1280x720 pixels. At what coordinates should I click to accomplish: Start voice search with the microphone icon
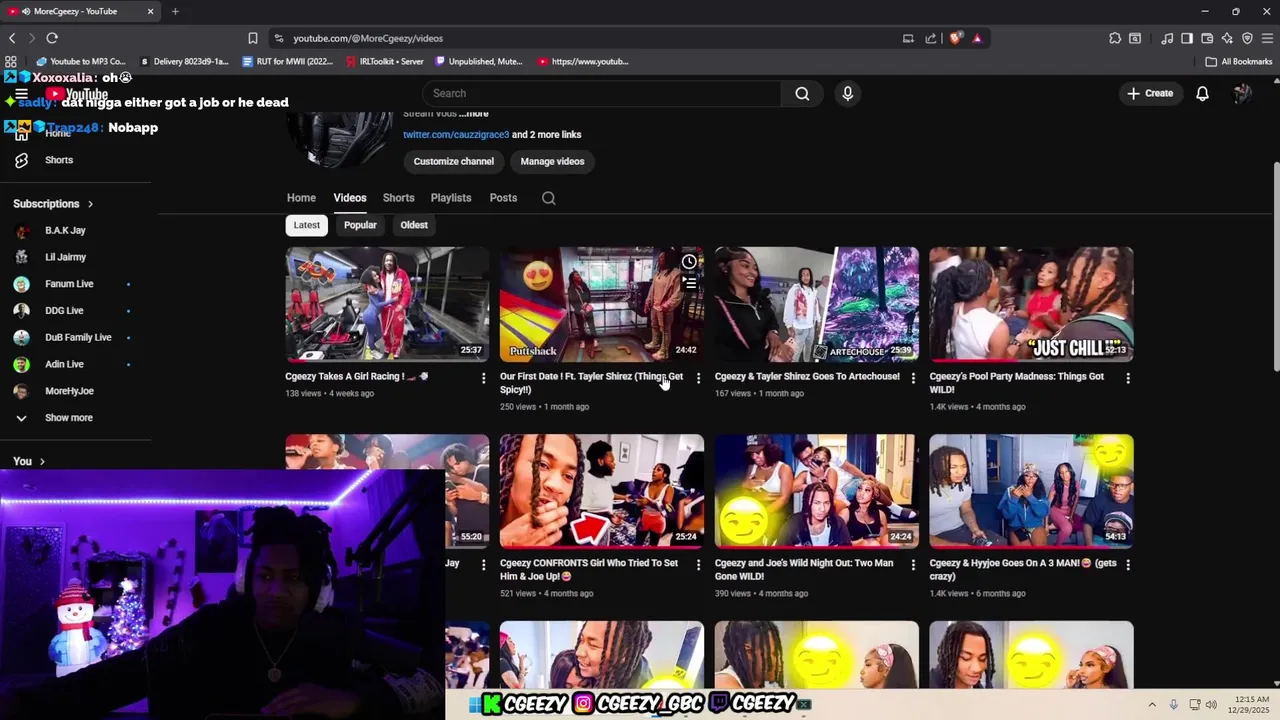pos(848,93)
